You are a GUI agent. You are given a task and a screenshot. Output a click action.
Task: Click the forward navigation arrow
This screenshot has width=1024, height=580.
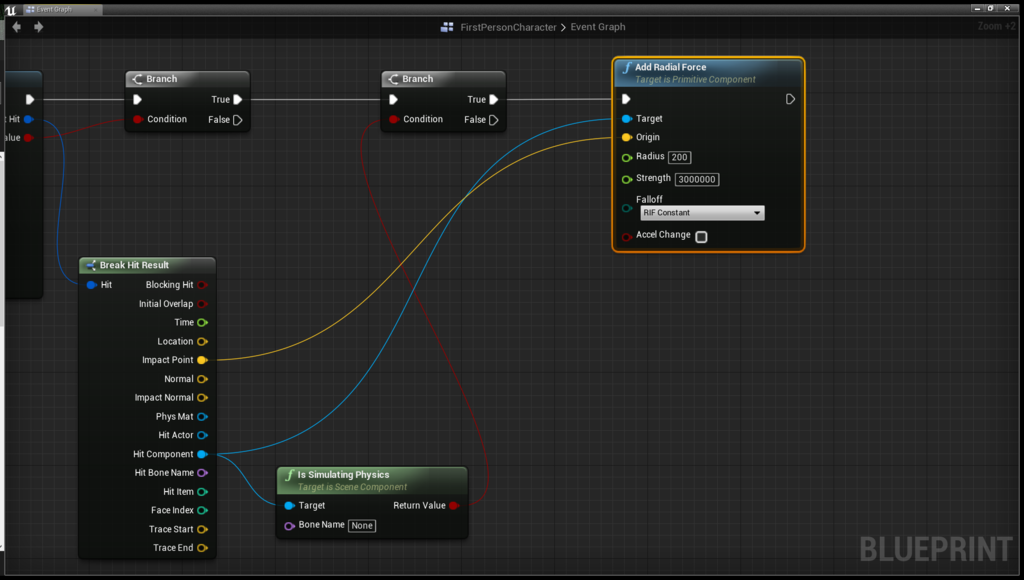point(39,27)
